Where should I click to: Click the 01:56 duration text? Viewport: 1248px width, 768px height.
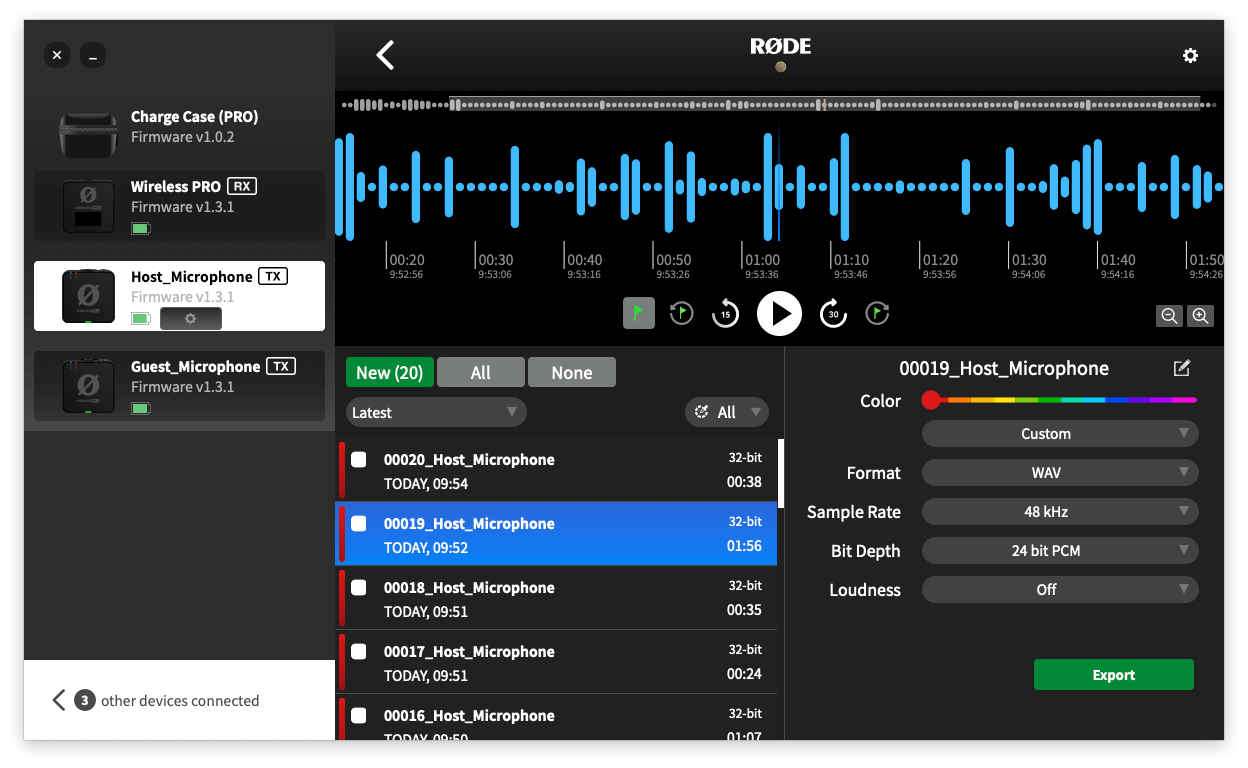pos(744,546)
